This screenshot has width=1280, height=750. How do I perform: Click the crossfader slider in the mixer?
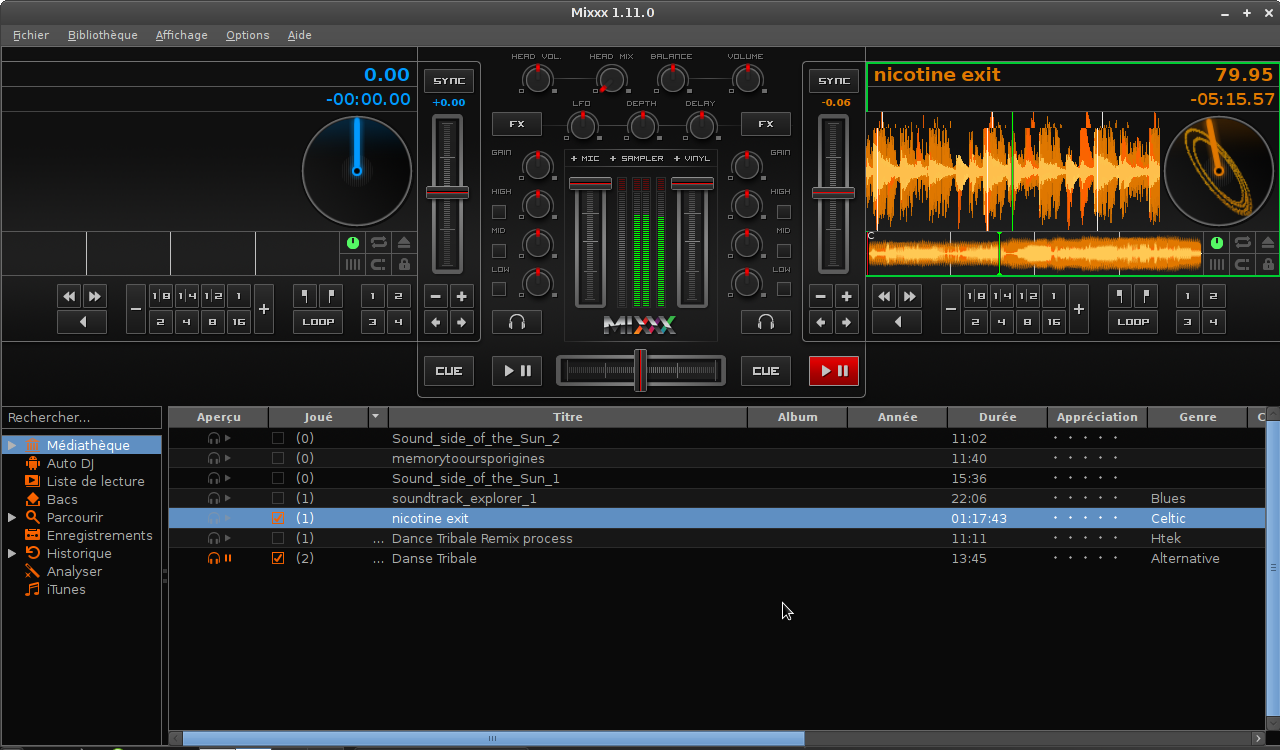point(640,371)
